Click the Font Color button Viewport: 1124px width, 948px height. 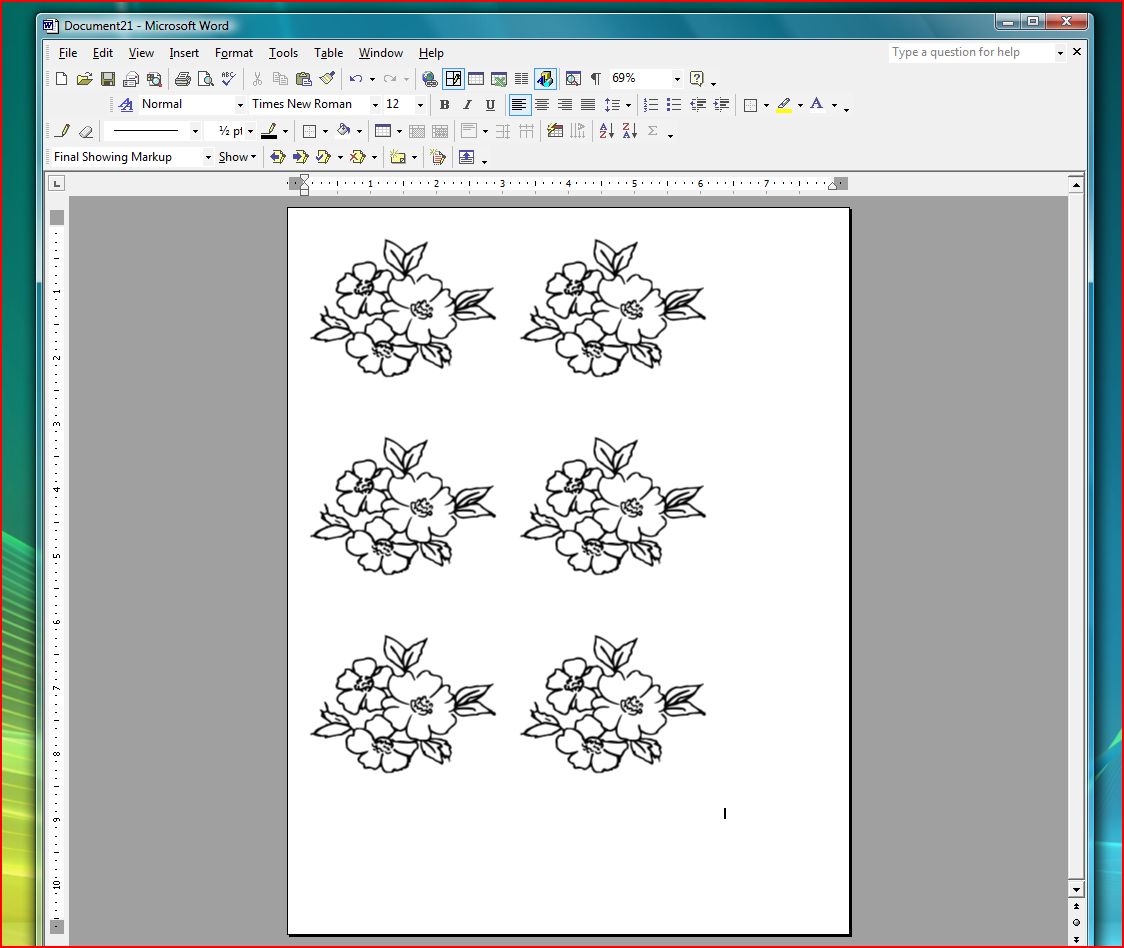click(816, 105)
